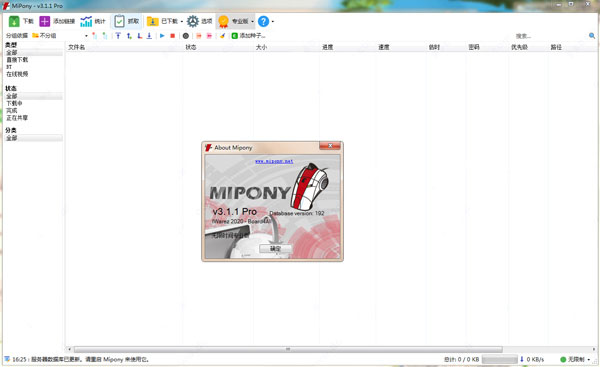Click the broom clean-up icon

point(222,36)
